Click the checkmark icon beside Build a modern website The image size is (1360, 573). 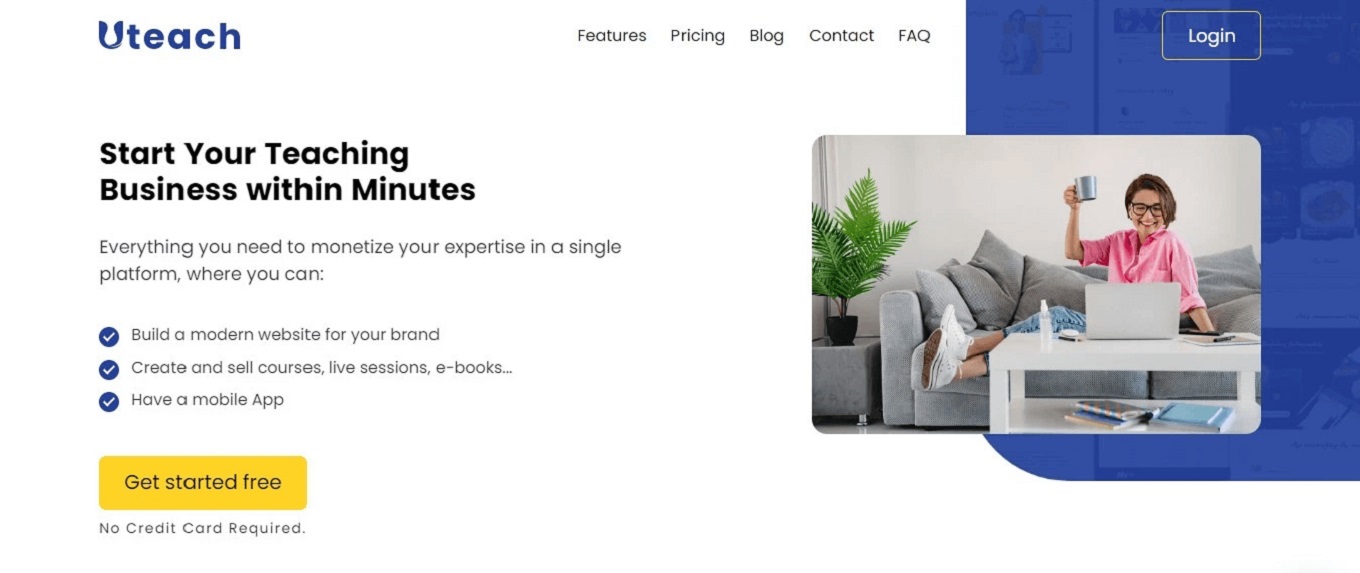click(x=109, y=337)
